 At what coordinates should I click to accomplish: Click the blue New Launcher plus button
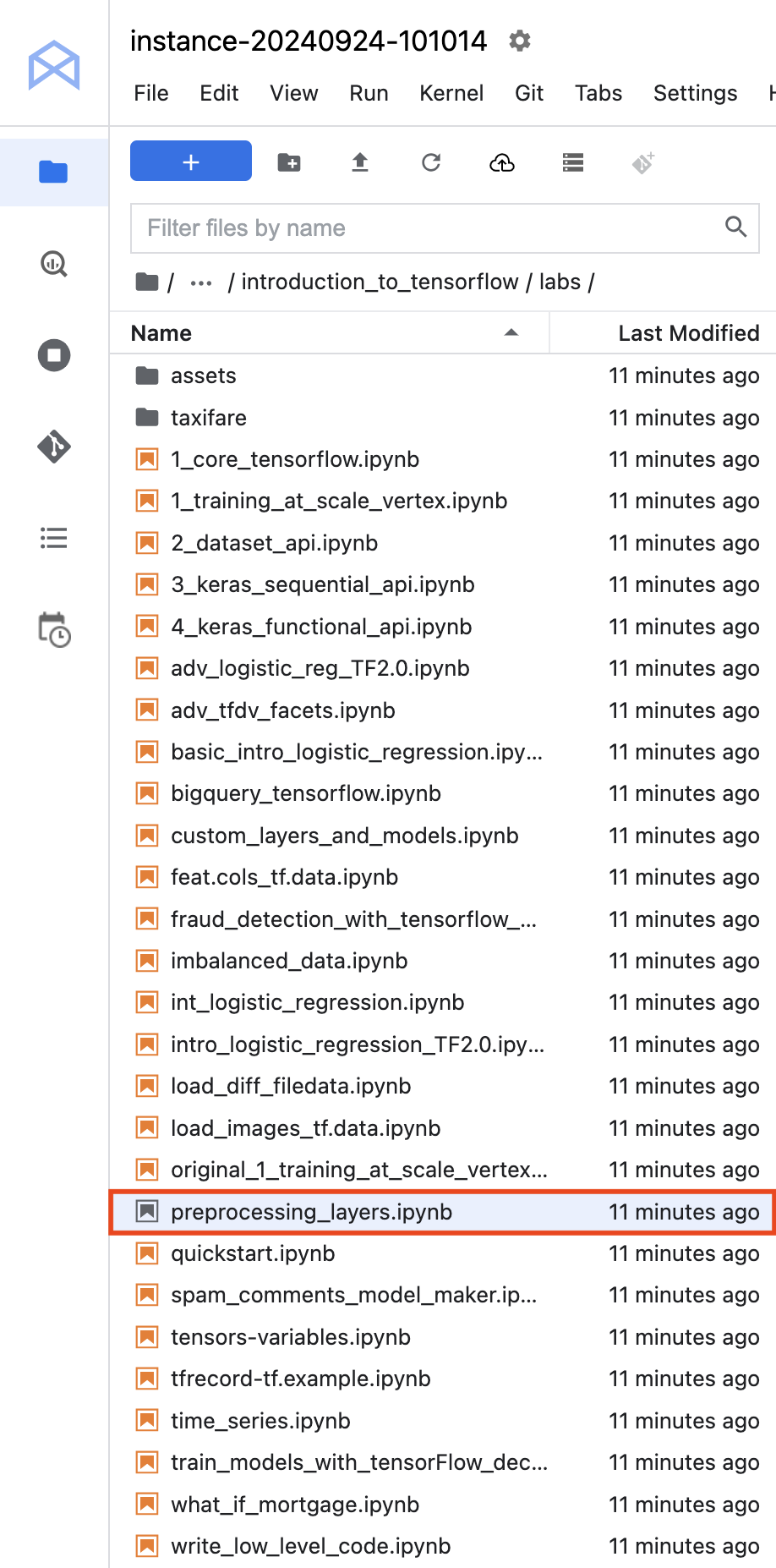tap(191, 161)
